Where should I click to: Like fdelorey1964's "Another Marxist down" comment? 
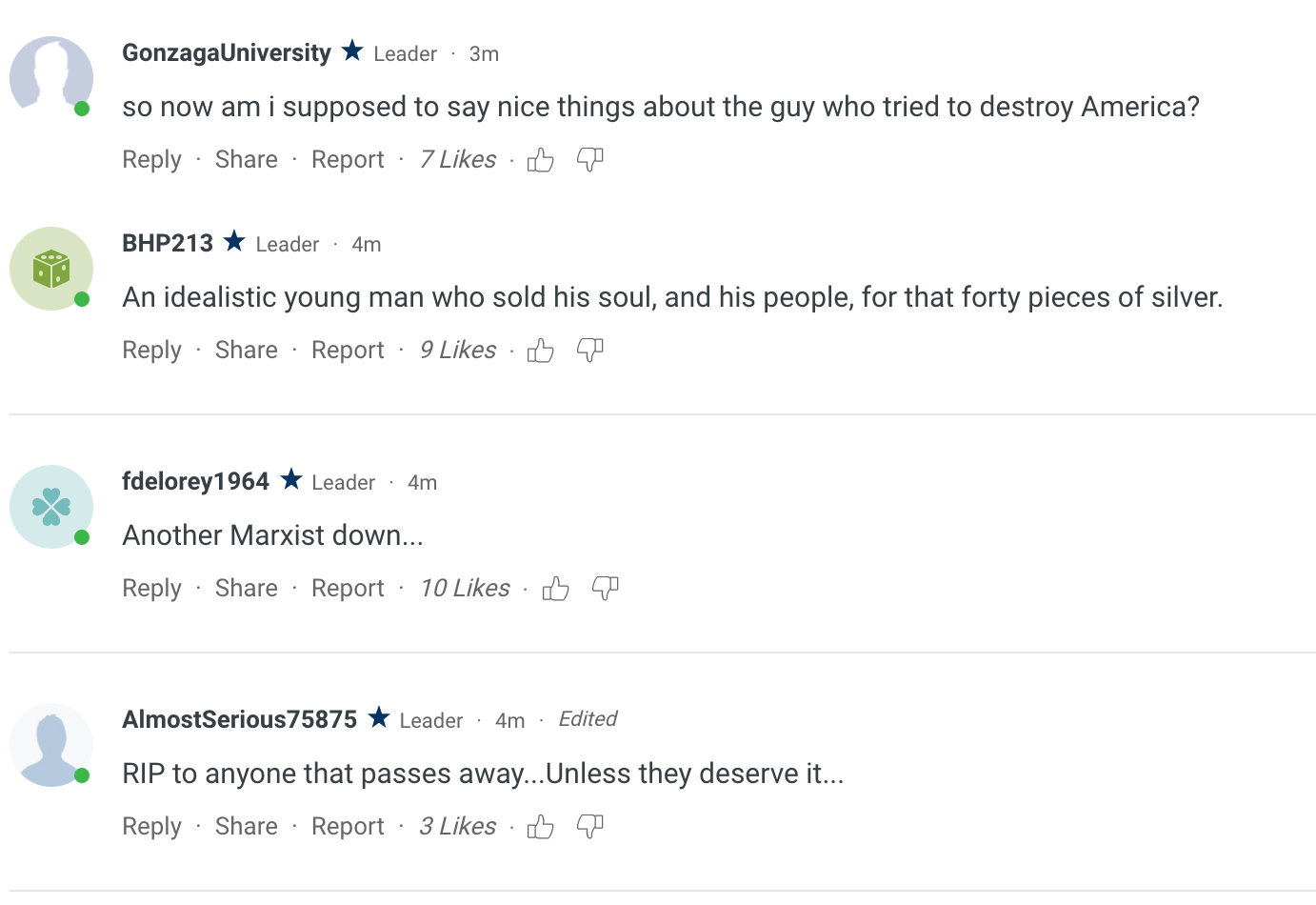point(555,589)
